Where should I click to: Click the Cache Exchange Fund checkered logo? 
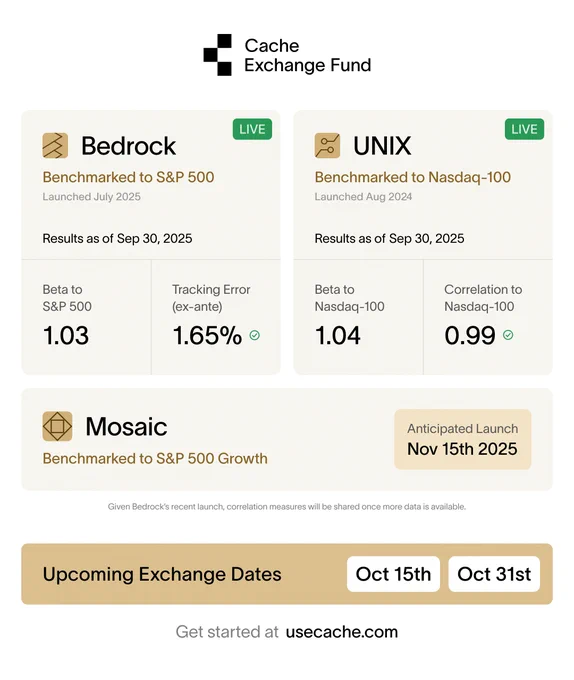(x=218, y=55)
